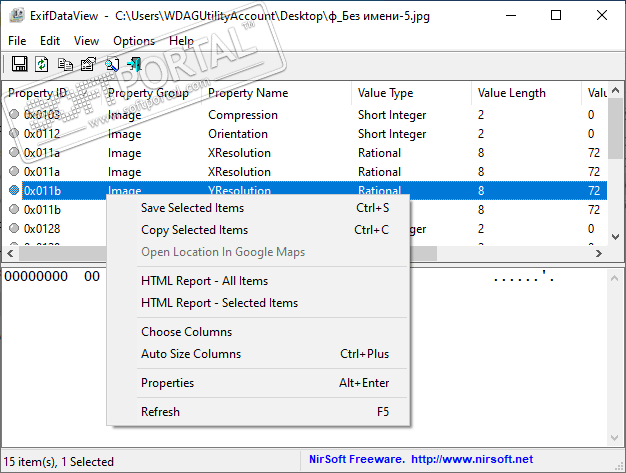This screenshot has height=473, width=626.
Task: Click Short Integer value in Compression row
Action: point(392,115)
